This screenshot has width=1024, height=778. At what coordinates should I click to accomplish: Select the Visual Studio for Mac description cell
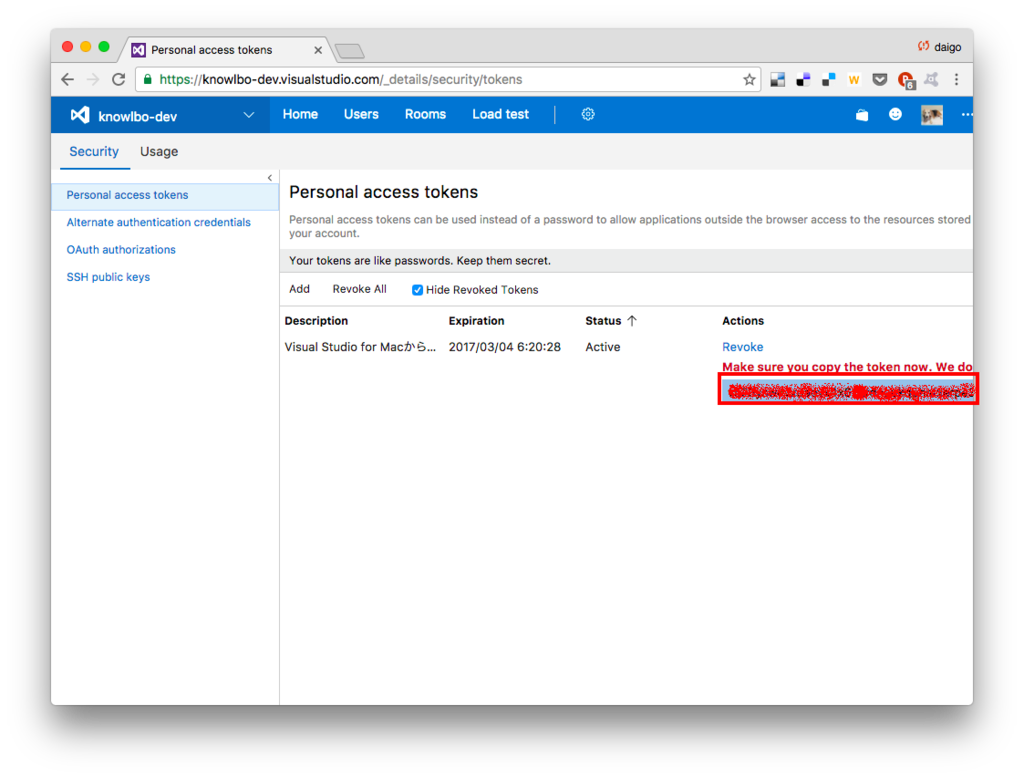click(x=360, y=348)
